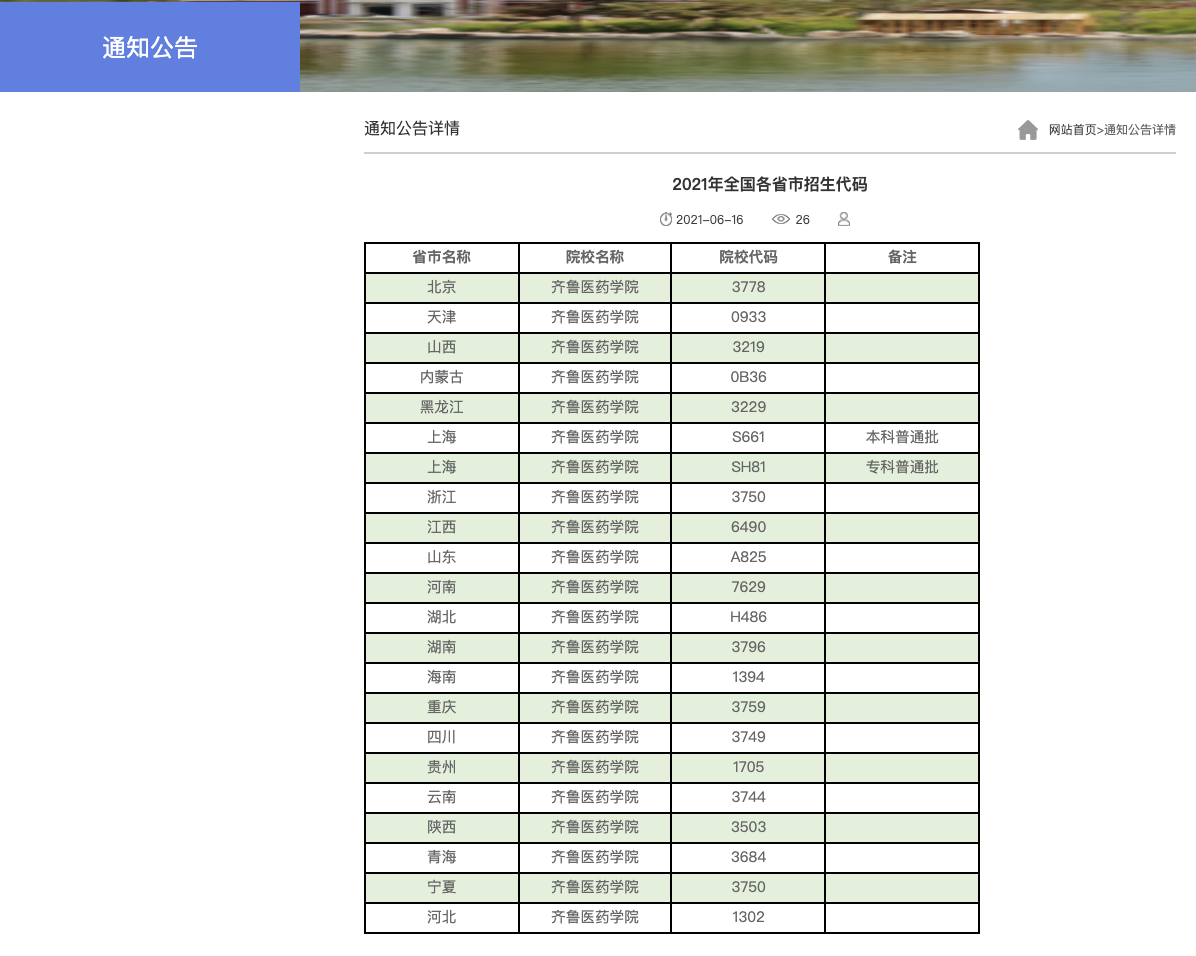Select the Shandong code A825 cell

[748, 557]
